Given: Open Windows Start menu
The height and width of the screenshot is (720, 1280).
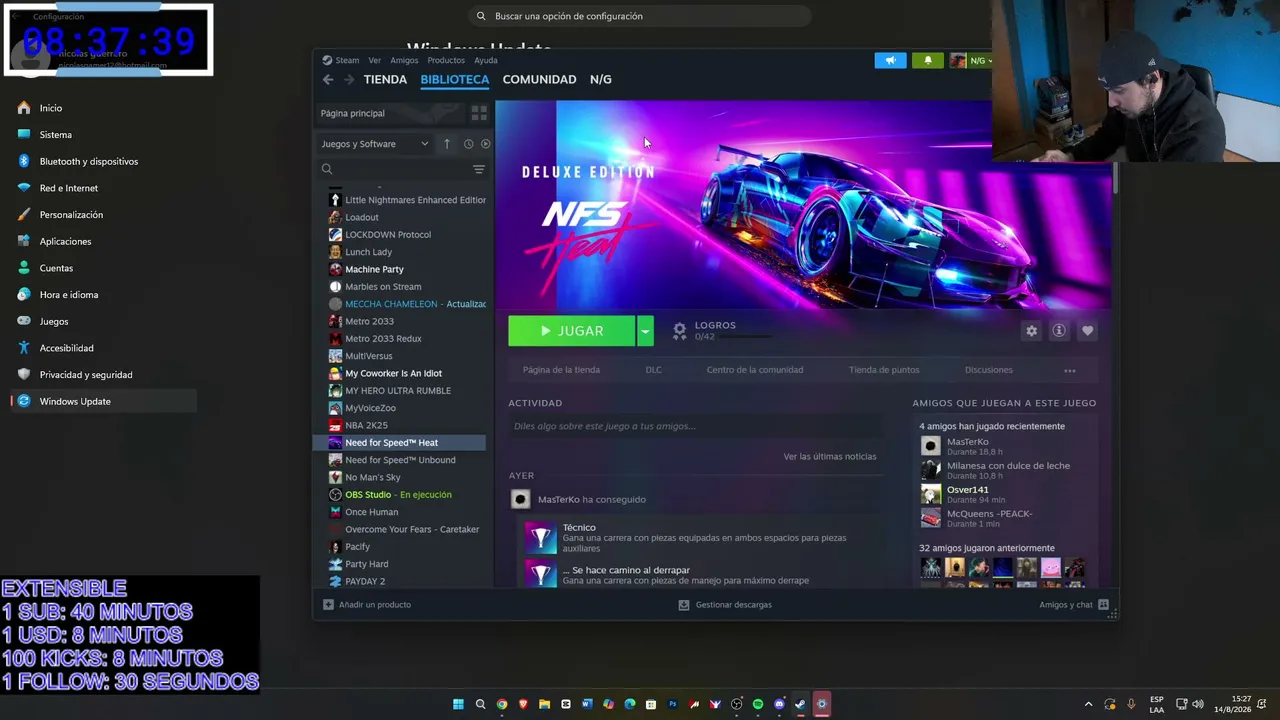Looking at the screenshot, I should (459, 704).
